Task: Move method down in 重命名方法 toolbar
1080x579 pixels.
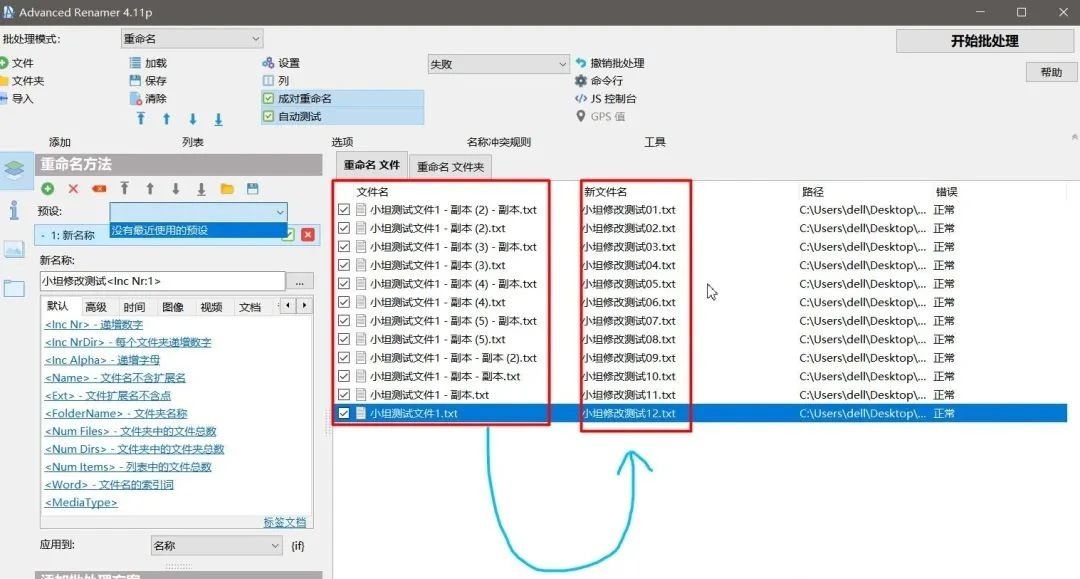Action: coord(176,189)
